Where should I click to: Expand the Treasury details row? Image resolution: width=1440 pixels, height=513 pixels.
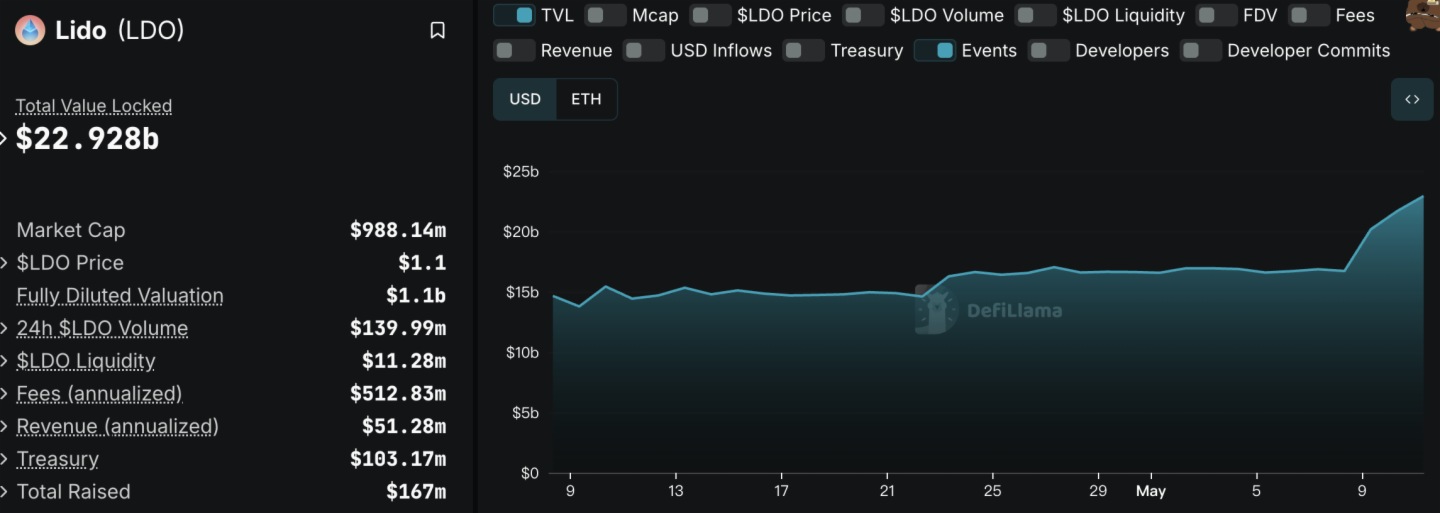[5, 459]
